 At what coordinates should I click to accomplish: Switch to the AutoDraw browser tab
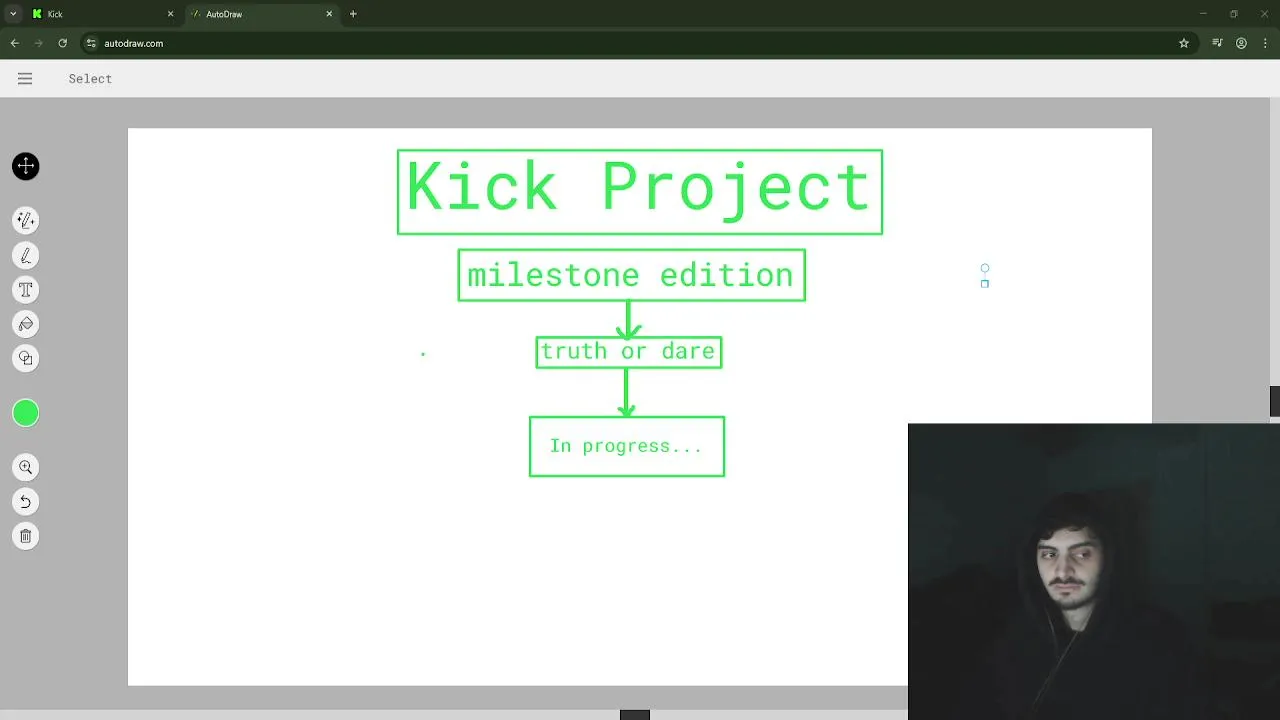pos(262,14)
